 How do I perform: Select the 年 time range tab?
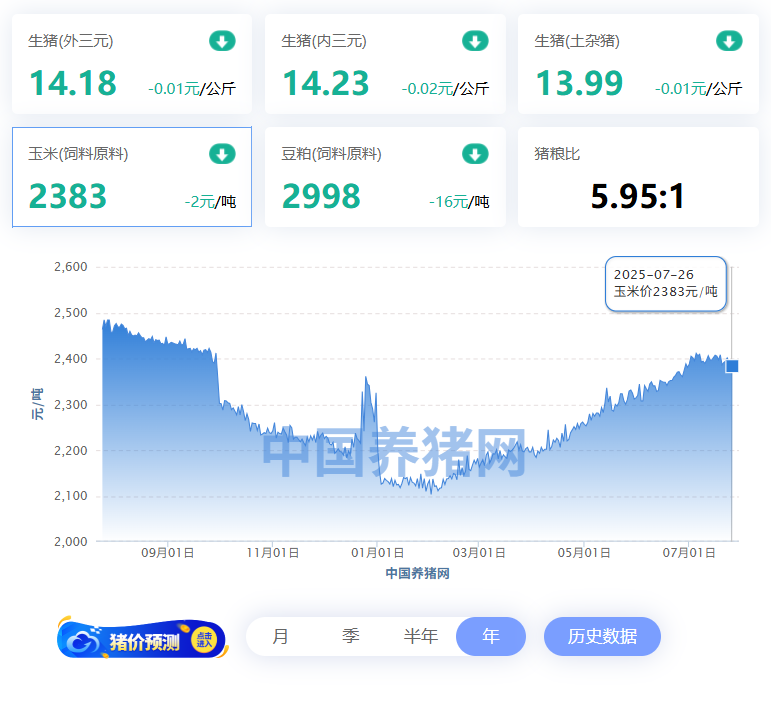click(491, 636)
